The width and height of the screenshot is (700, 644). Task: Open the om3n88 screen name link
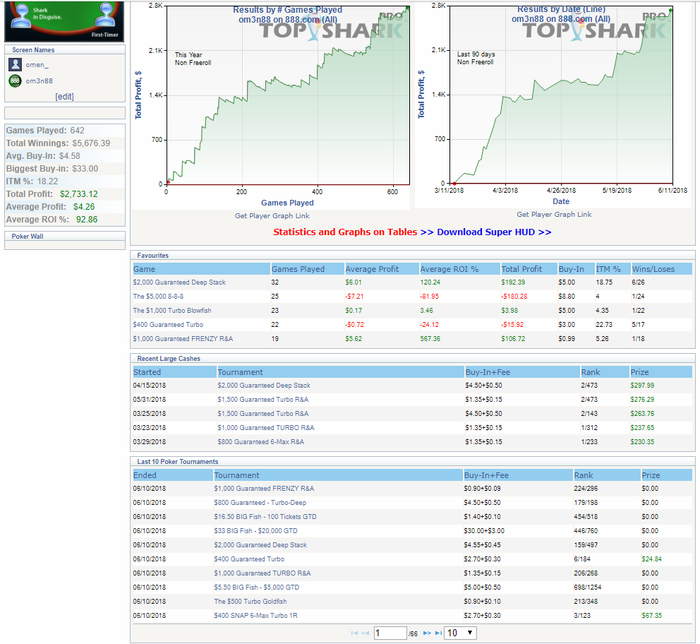click(39, 81)
